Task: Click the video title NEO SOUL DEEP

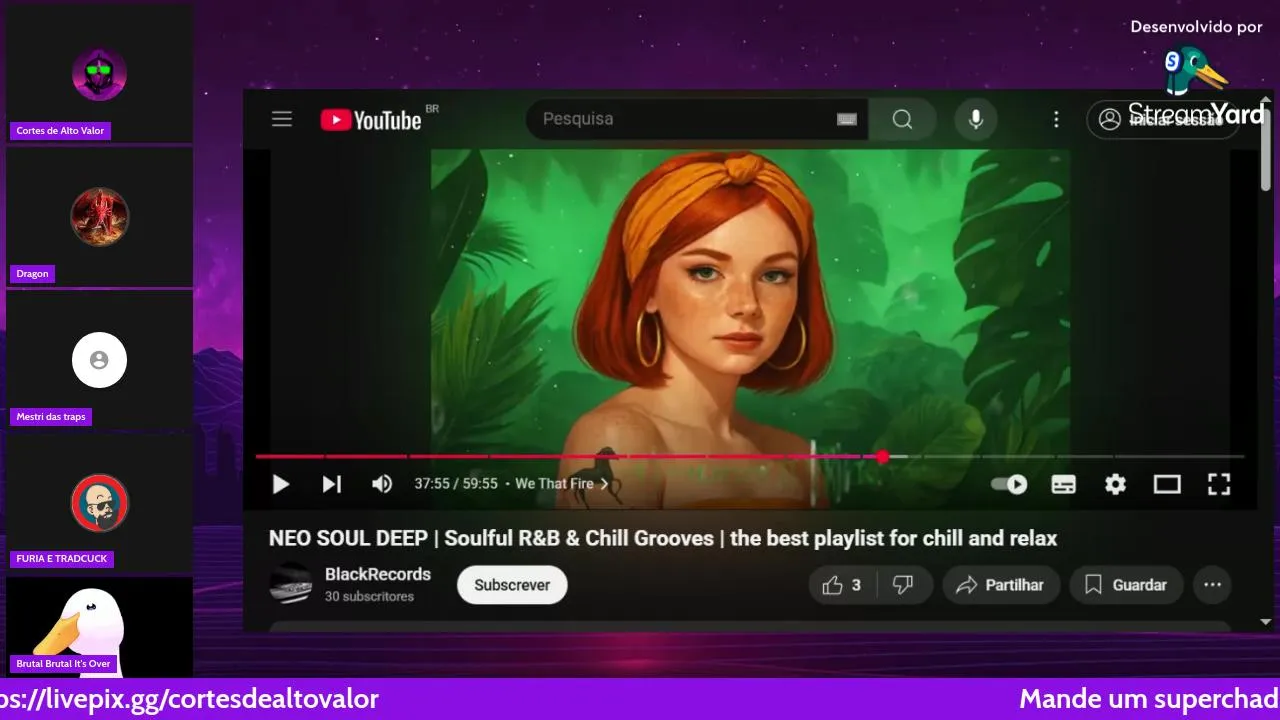Action: point(662,538)
